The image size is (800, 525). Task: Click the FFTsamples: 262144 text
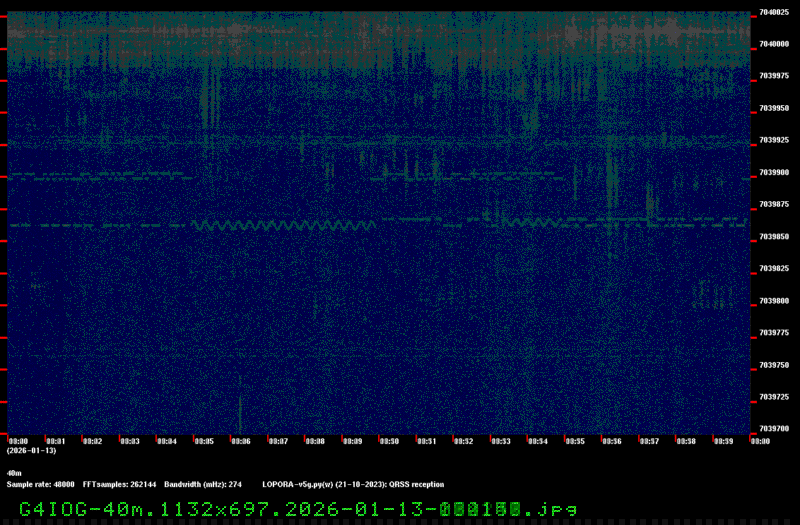[x=120, y=484]
